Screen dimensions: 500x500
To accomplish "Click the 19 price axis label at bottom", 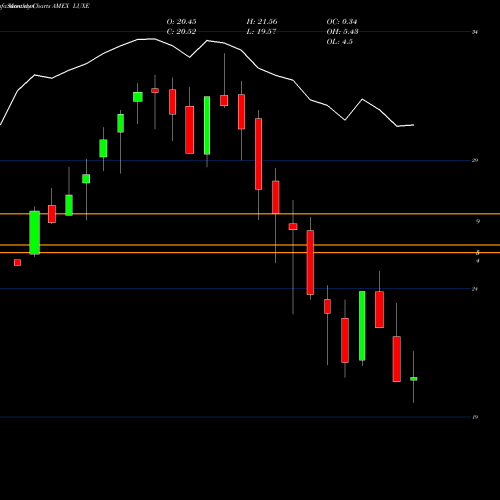I will pyautogui.click(x=475, y=417).
